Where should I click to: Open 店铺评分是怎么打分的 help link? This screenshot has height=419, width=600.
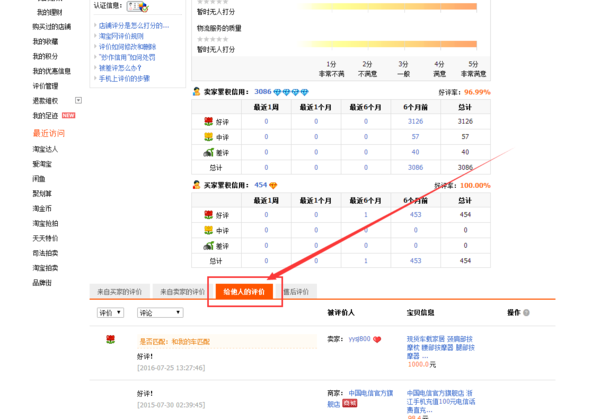click(x=134, y=26)
